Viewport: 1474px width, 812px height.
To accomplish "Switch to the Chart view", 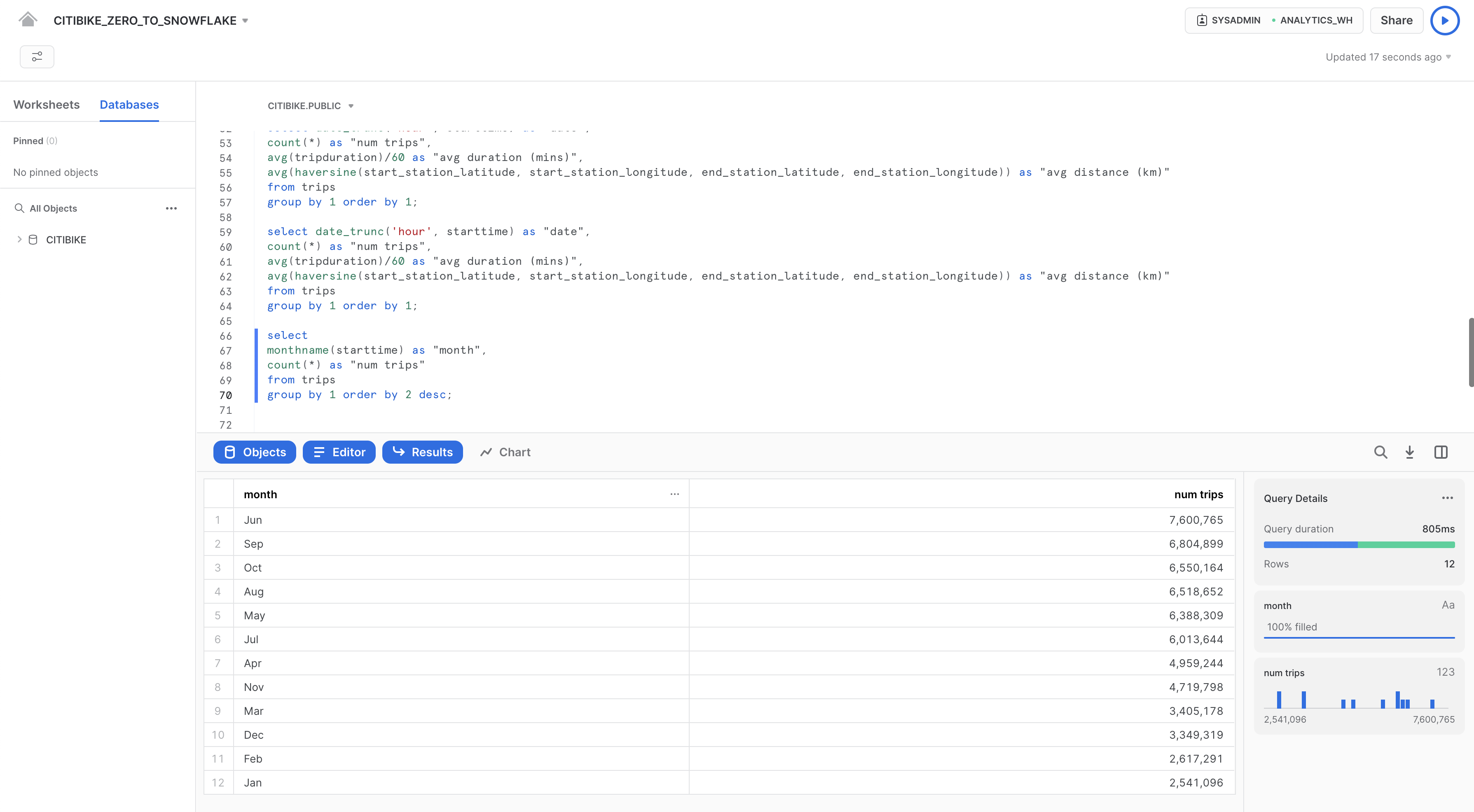I will click(x=505, y=452).
